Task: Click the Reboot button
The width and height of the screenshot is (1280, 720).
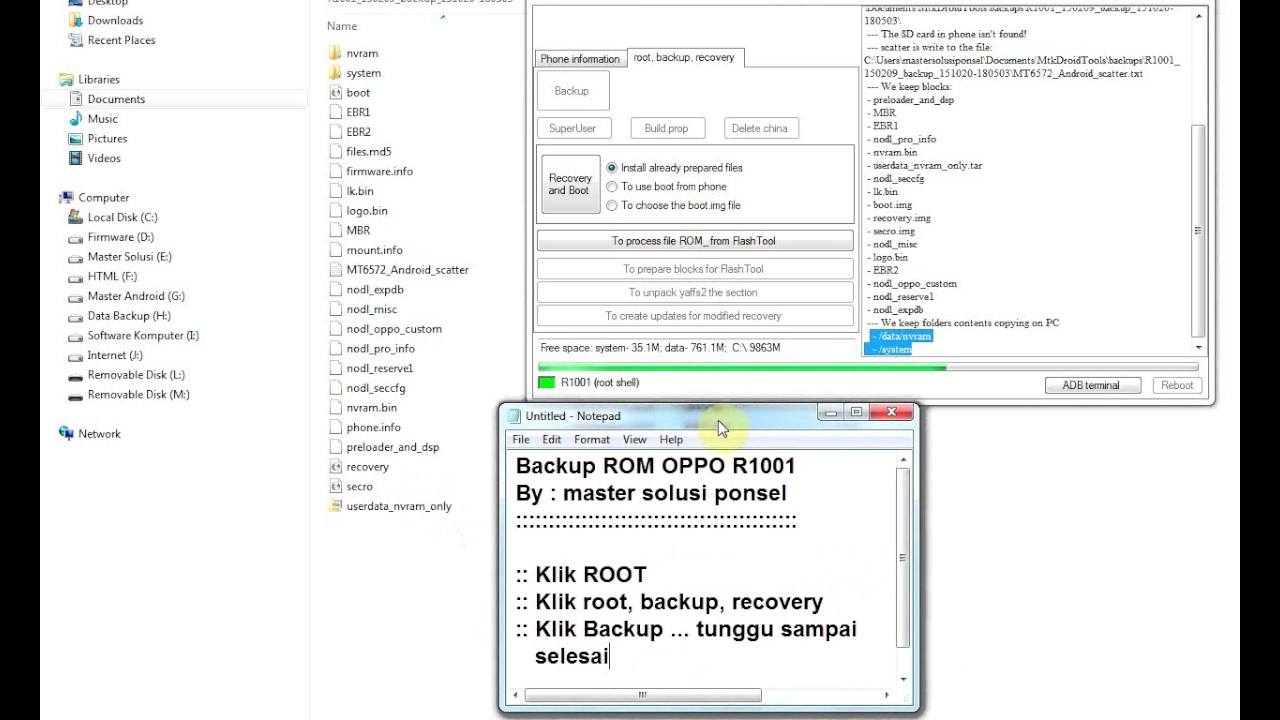Action: pos(1177,385)
